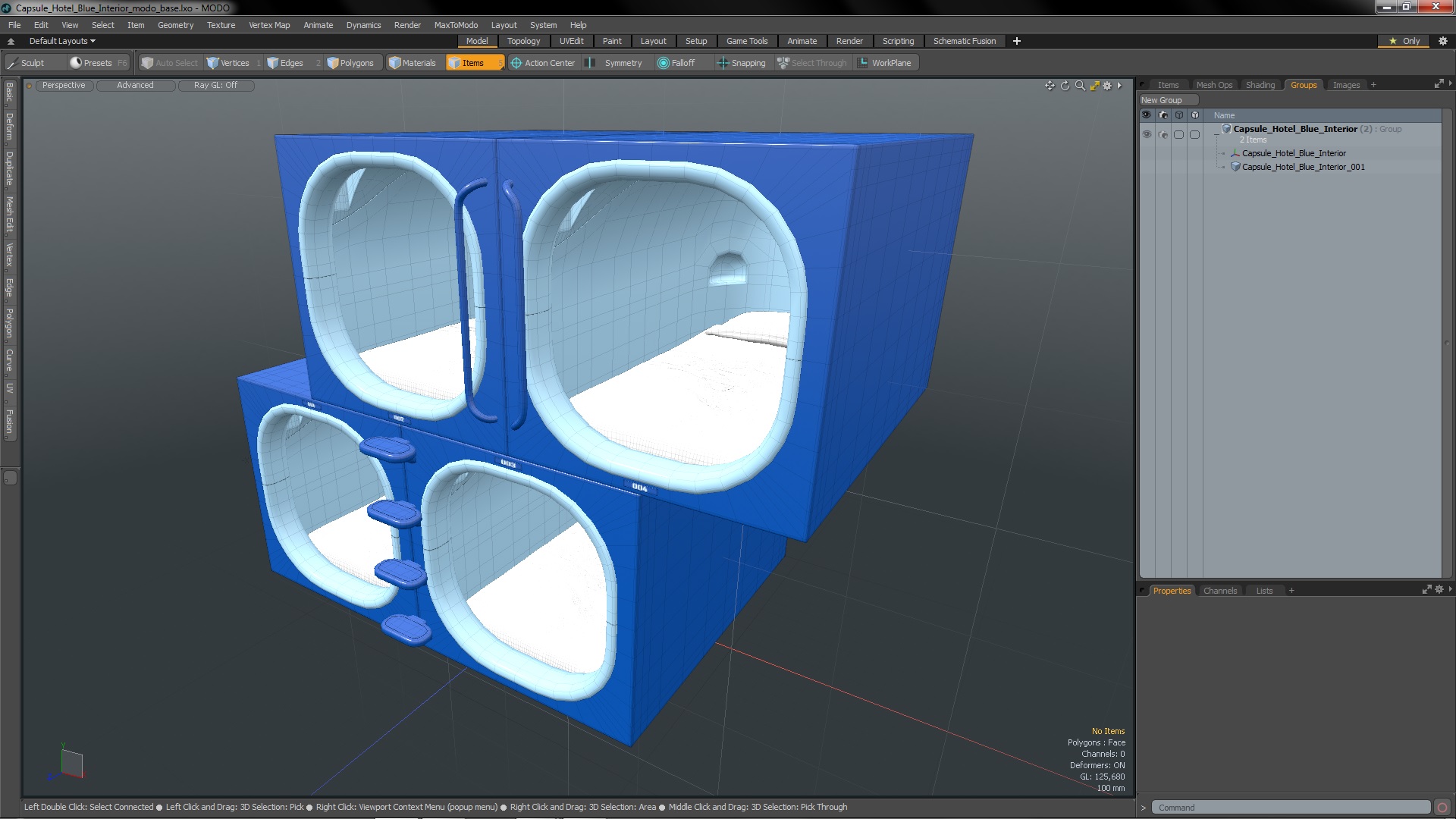Toggle Select Through mode
The image size is (1456, 819).
(811, 63)
